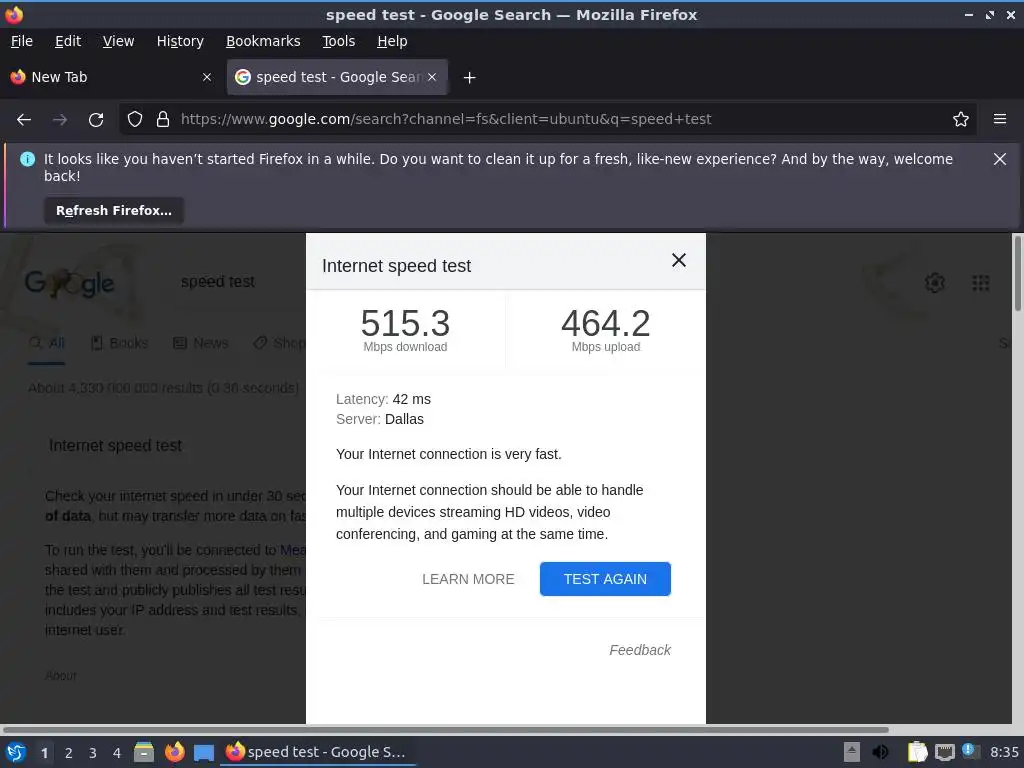Screen dimensions: 1024x768
Task: Close the Internet speed test dialog
Action: pos(679,261)
